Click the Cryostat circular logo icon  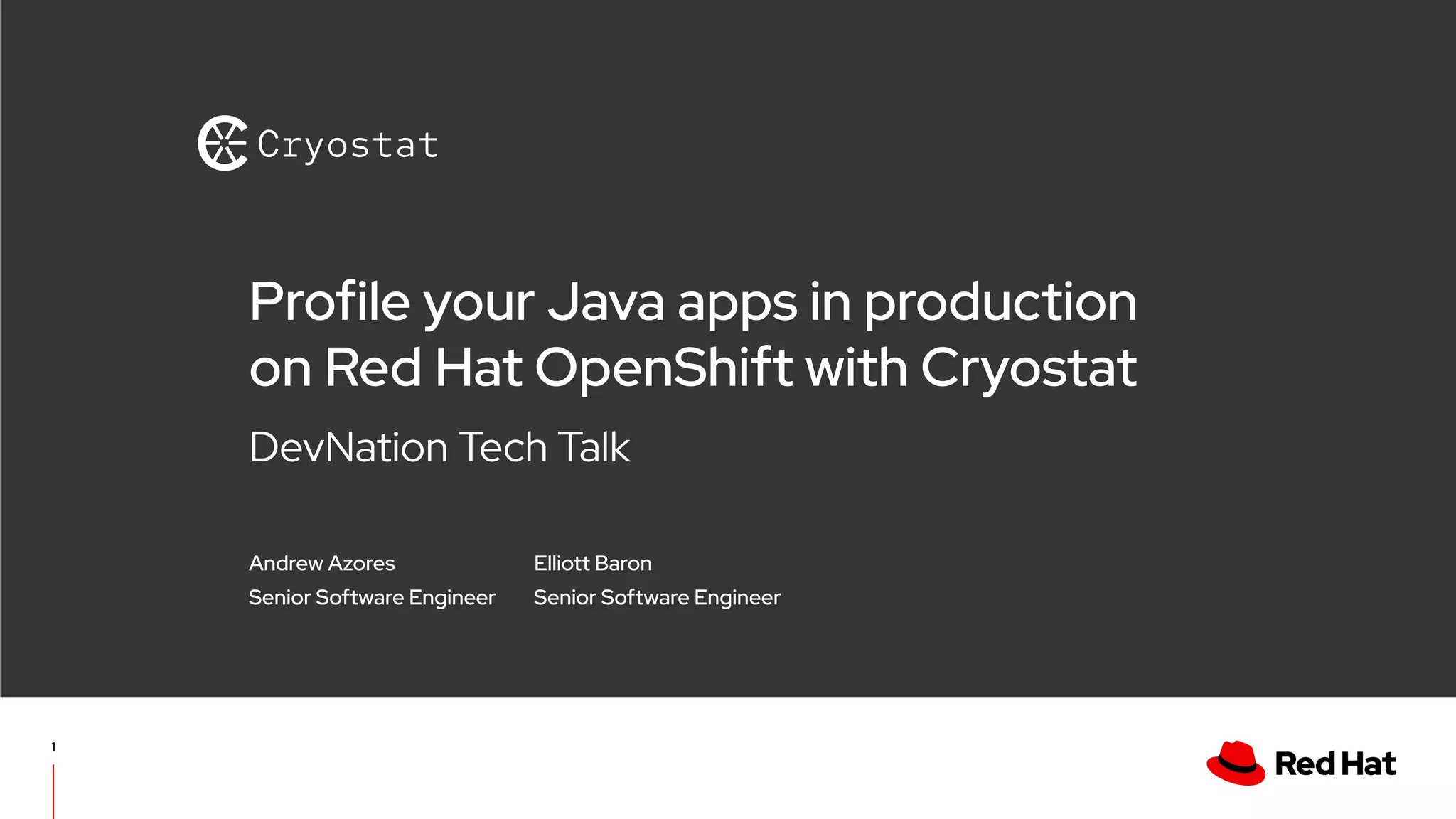point(223,143)
